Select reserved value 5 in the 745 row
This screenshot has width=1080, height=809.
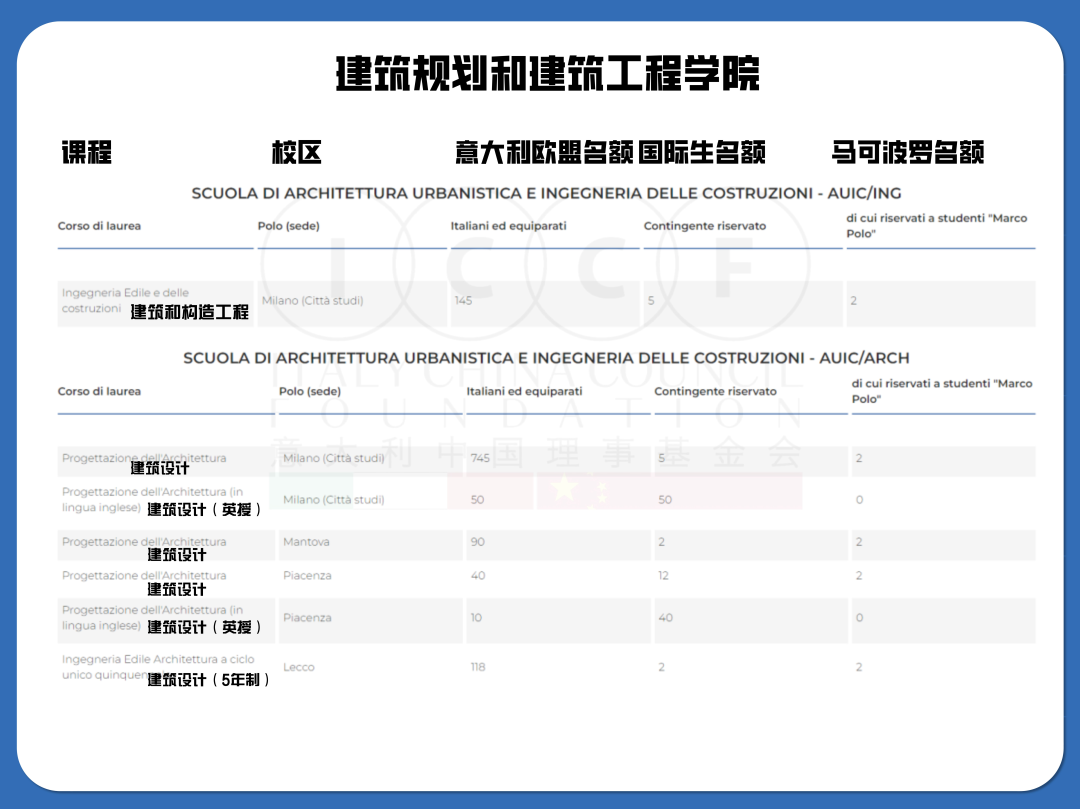click(x=661, y=458)
